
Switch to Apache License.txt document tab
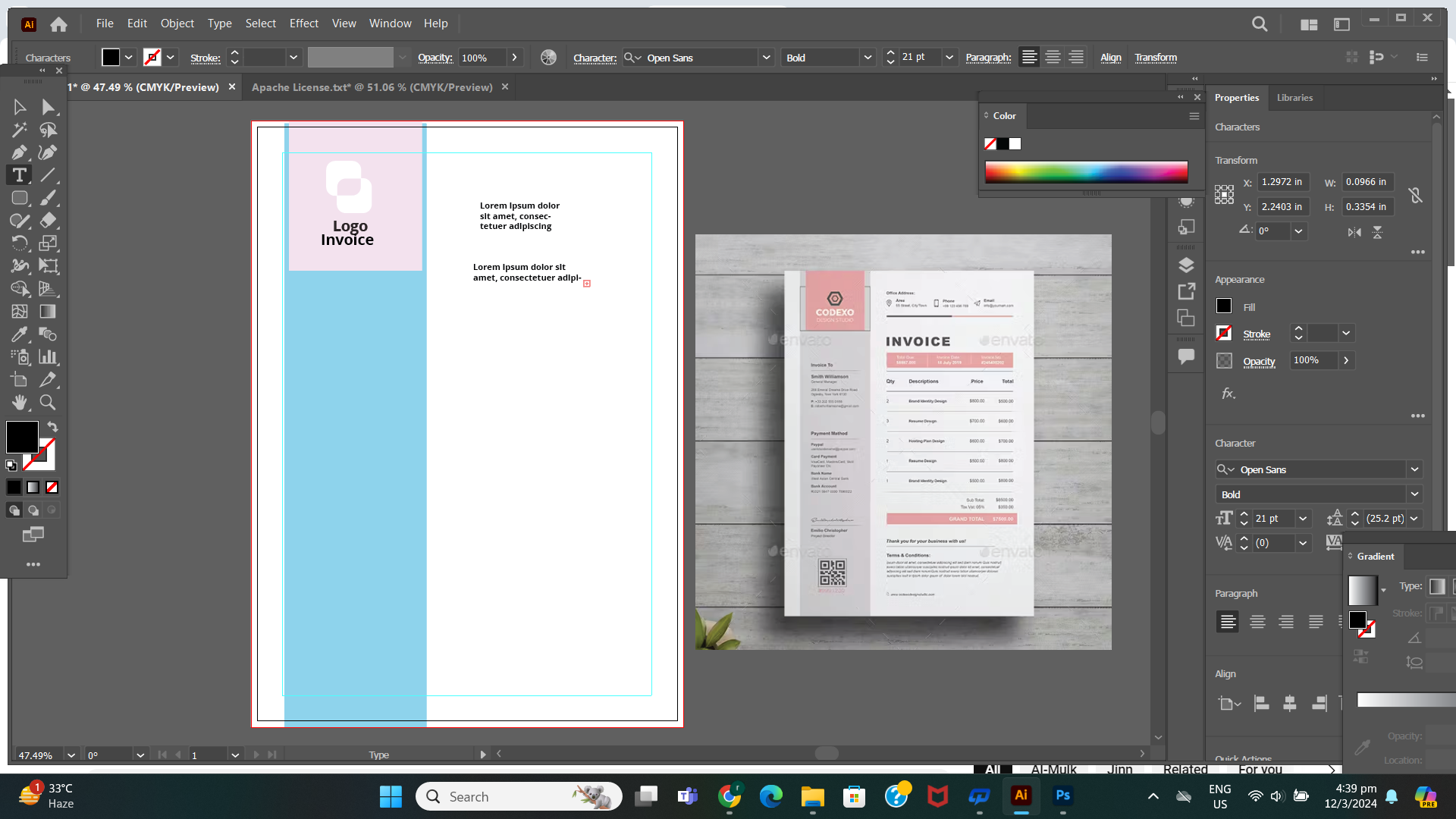[372, 87]
